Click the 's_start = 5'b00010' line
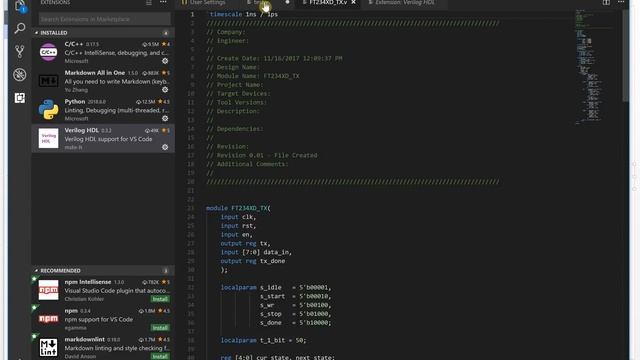Viewport: 640px width, 360px height. tap(296, 296)
